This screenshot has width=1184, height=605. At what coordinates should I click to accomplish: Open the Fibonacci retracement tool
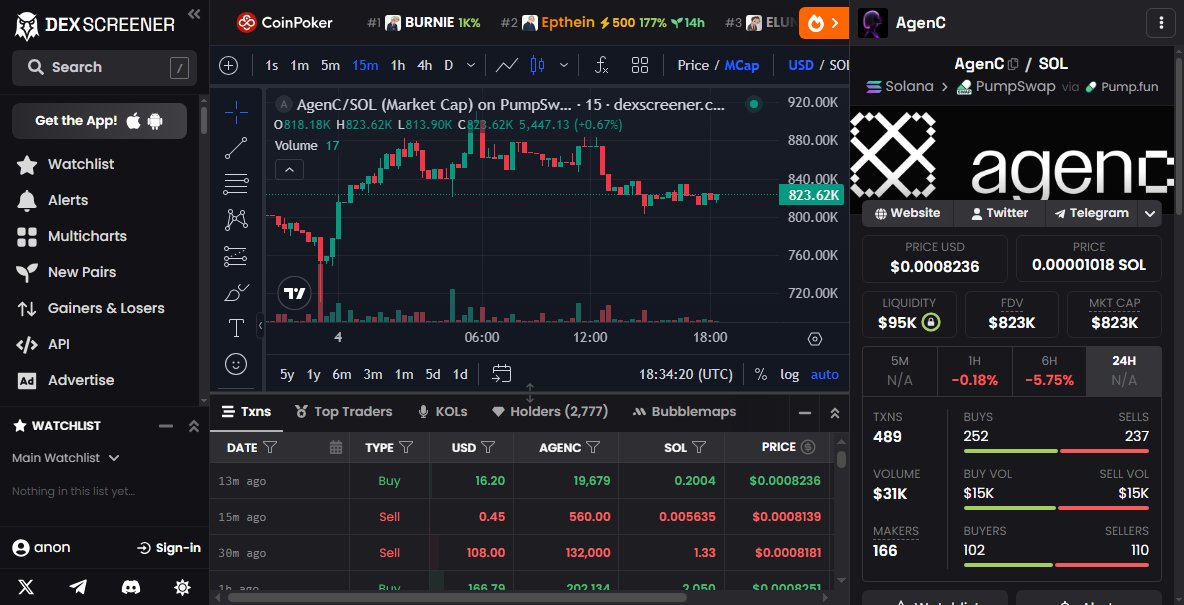(x=236, y=184)
